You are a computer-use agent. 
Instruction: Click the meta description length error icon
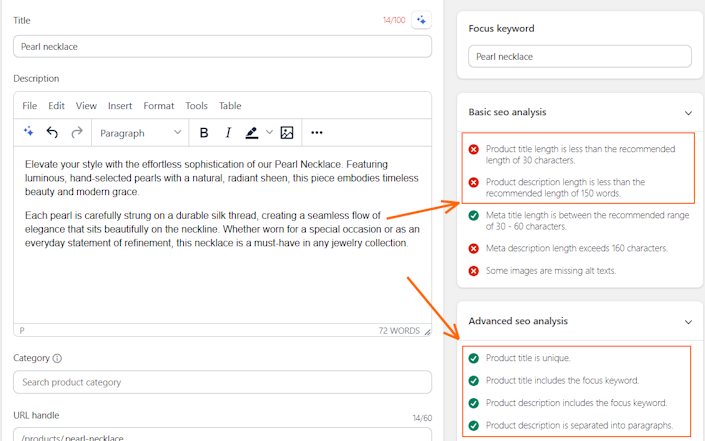pos(473,248)
